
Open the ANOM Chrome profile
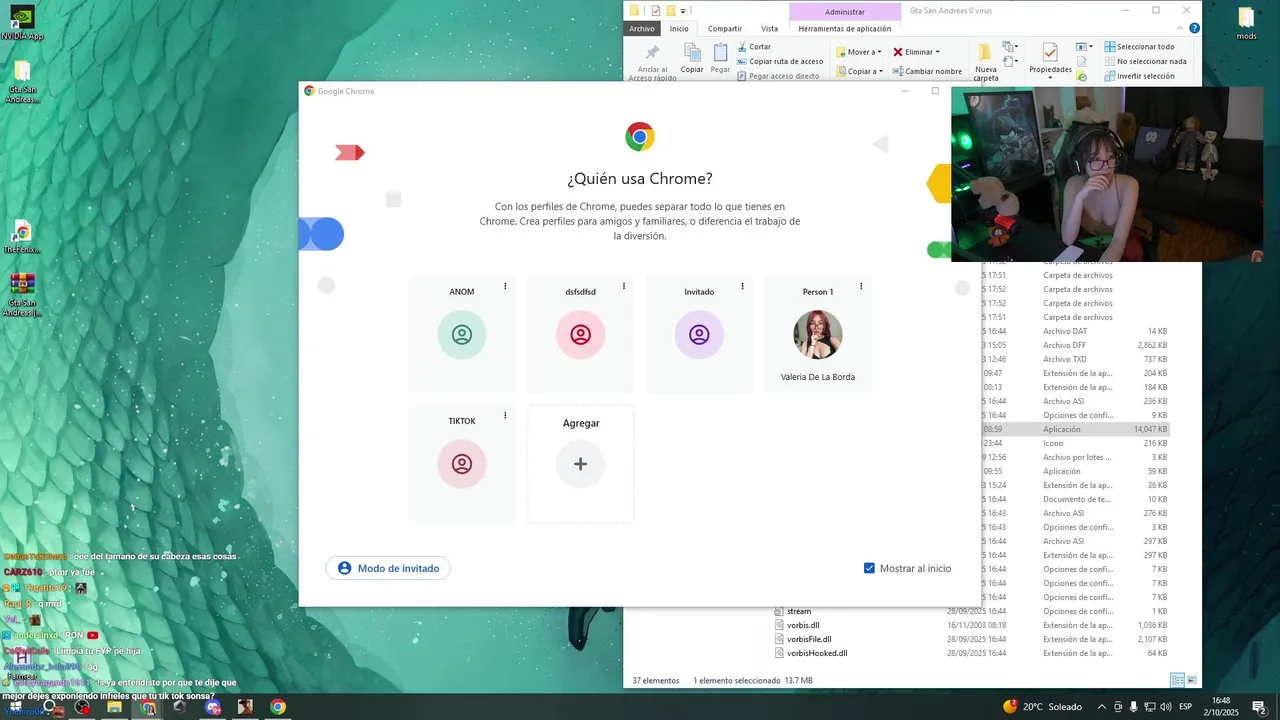pos(461,335)
